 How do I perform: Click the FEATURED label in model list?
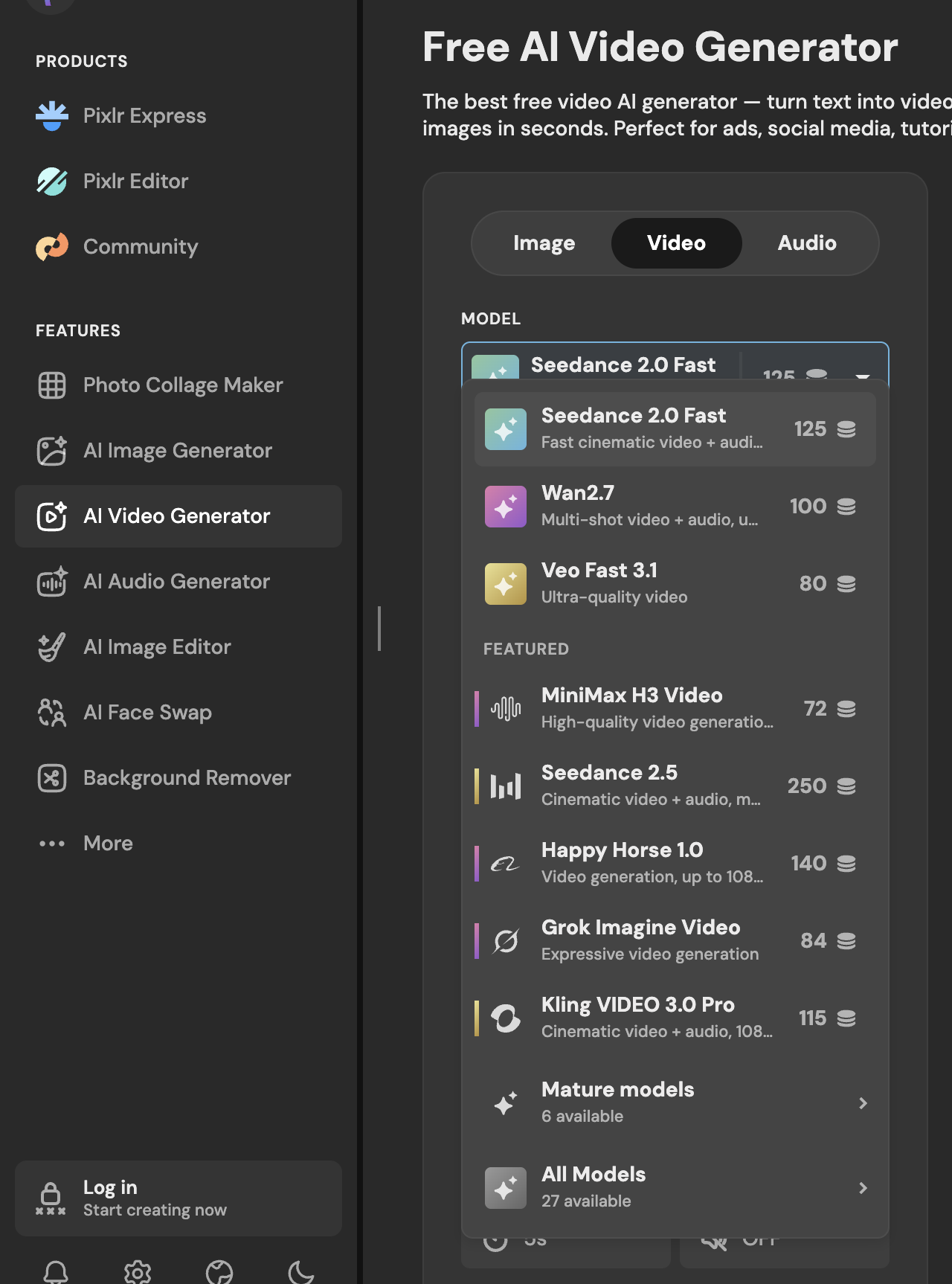[x=526, y=649]
